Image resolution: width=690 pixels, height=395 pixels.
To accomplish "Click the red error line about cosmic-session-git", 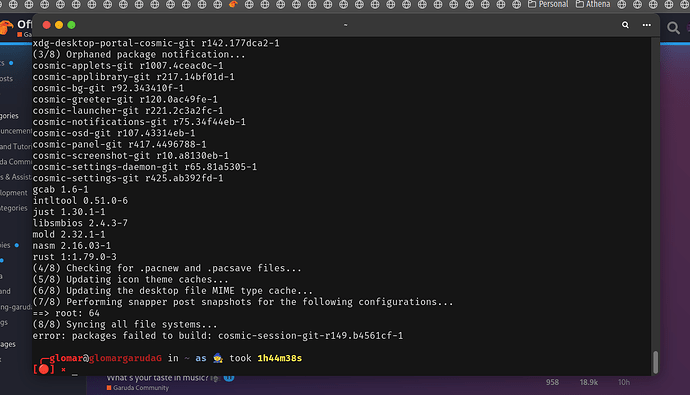I will [x=217, y=336].
